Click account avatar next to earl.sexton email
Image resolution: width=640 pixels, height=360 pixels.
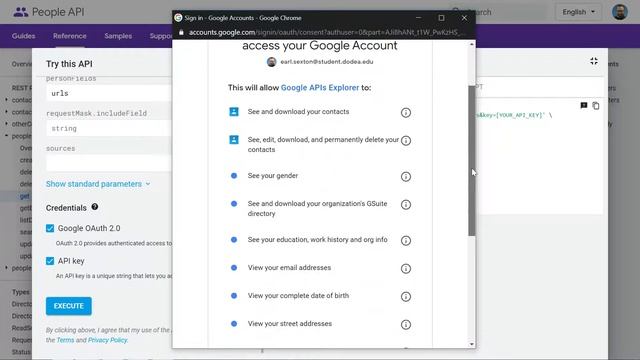pyautogui.click(x=271, y=62)
